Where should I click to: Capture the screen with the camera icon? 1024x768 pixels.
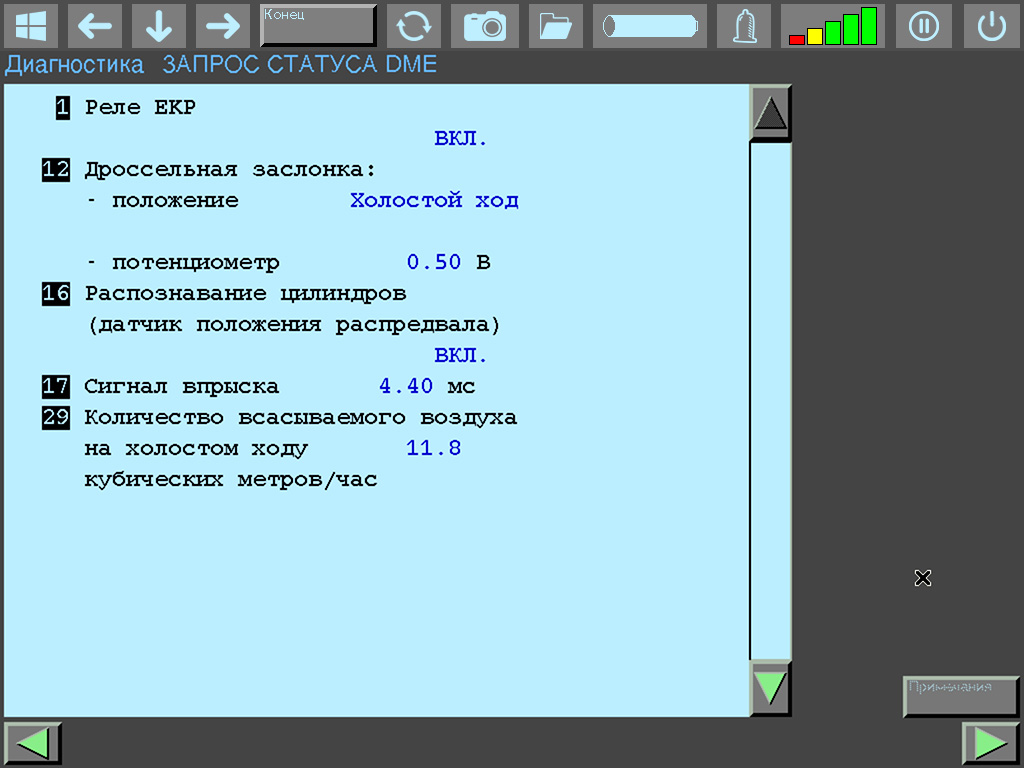[485, 26]
